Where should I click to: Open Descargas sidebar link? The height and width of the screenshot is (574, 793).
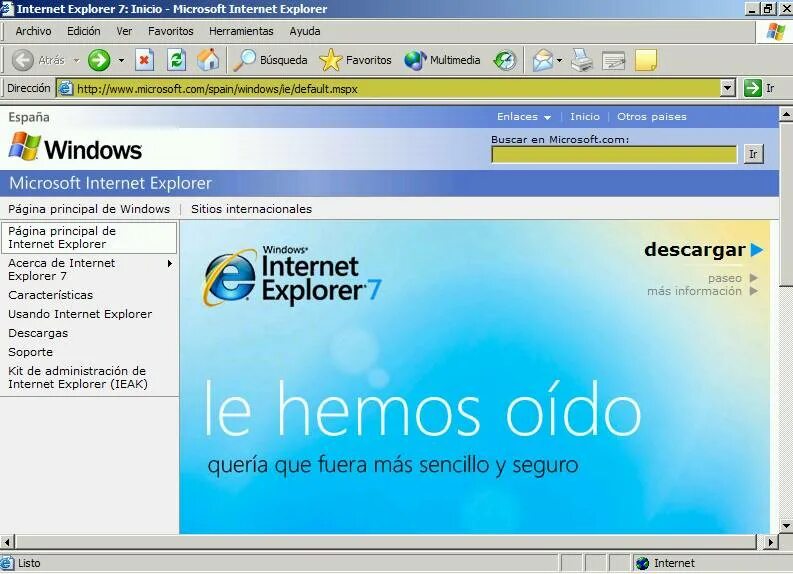(38, 333)
